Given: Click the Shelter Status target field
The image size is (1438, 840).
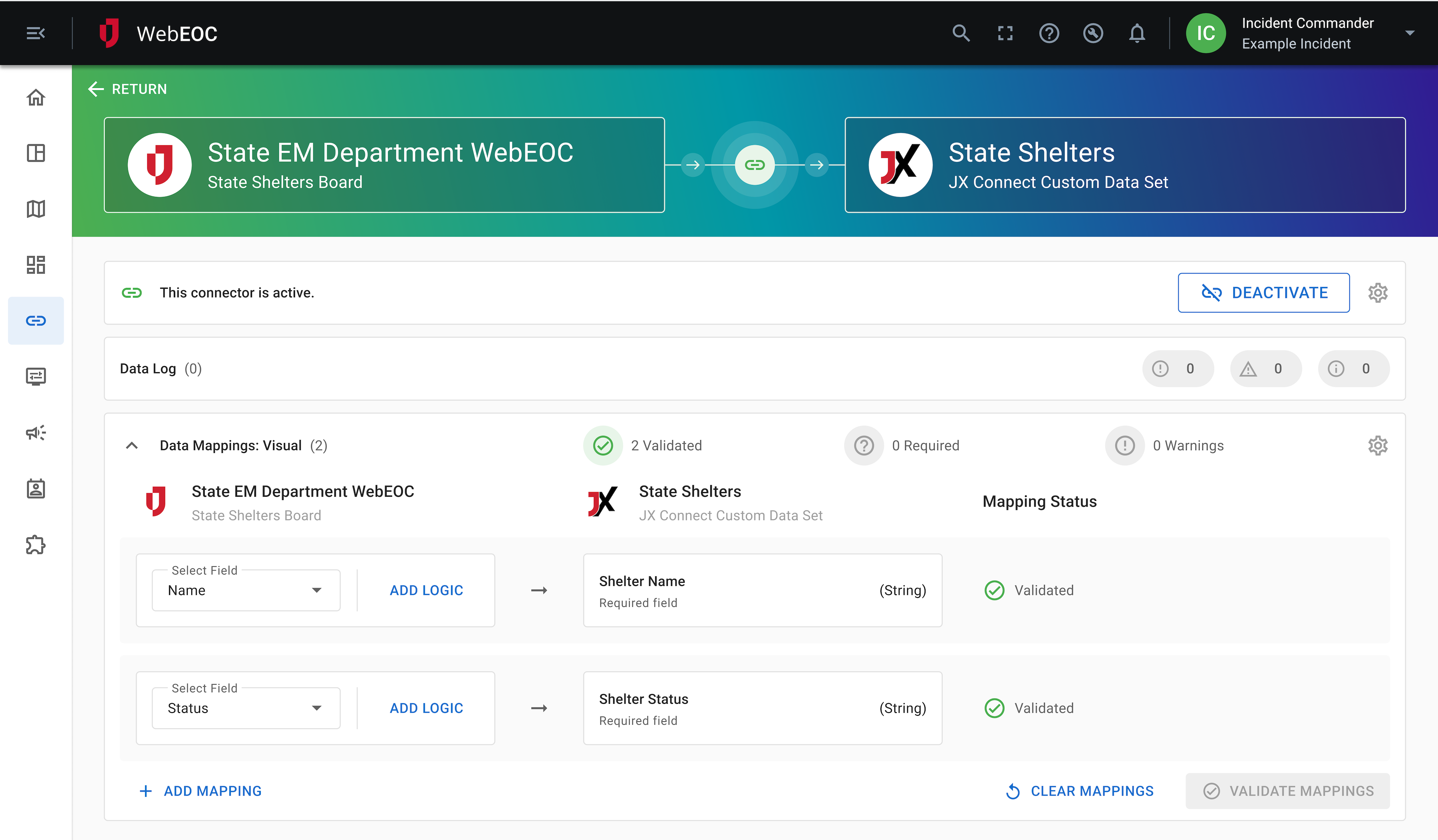Looking at the screenshot, I should coord(763,708).
